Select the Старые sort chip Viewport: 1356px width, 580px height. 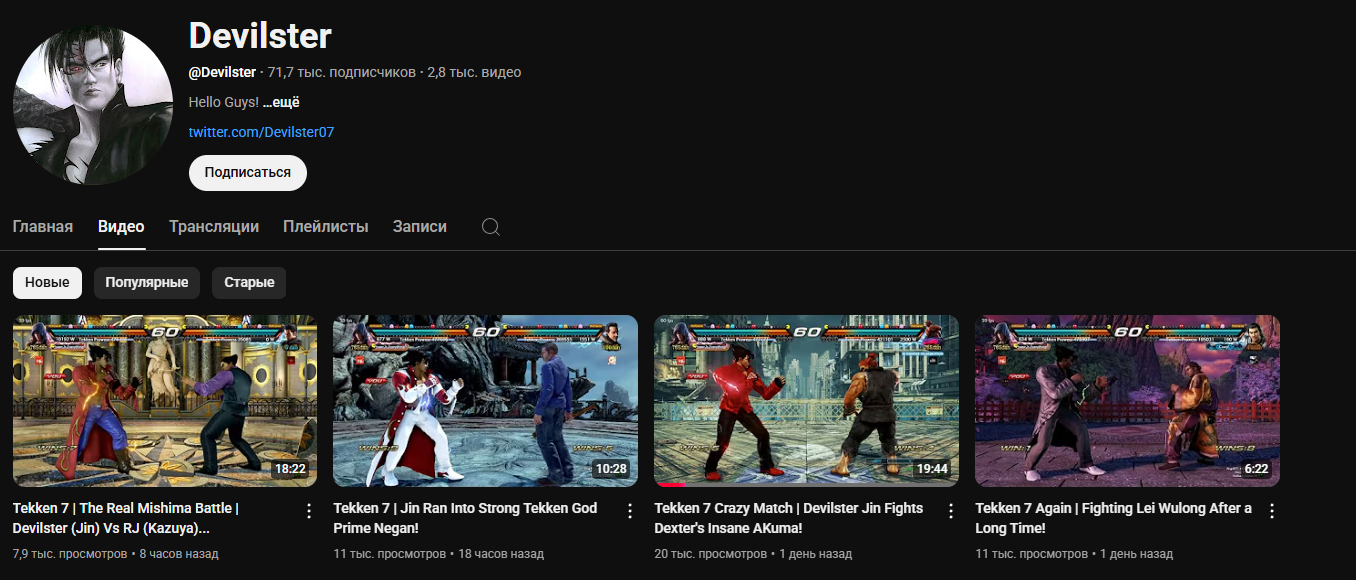tap(249, 283)
